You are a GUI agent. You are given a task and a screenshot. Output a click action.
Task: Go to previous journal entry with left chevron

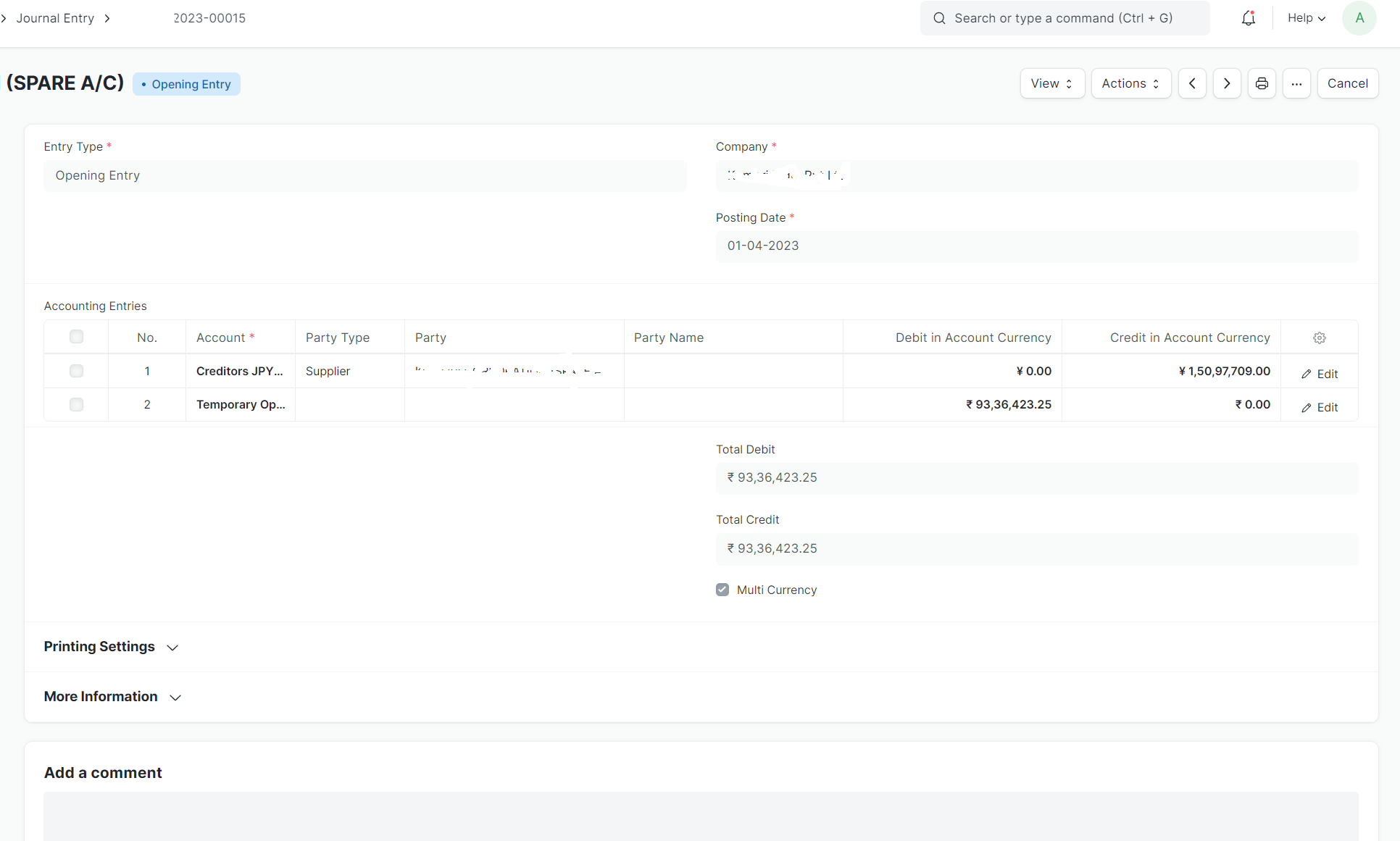(x=1192, y=83)
